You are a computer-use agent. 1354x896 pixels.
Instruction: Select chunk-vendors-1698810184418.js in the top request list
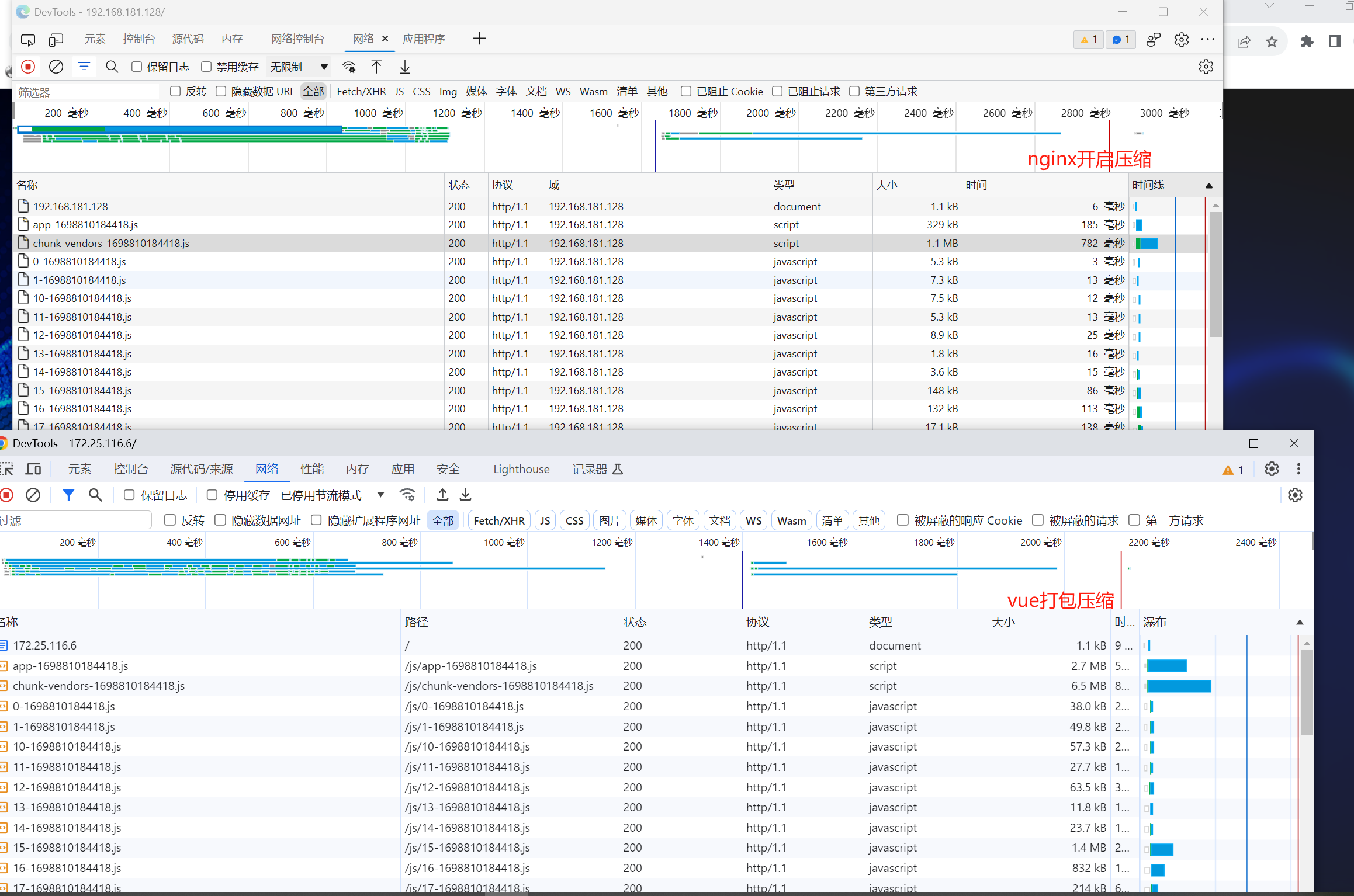coord(111,243)
